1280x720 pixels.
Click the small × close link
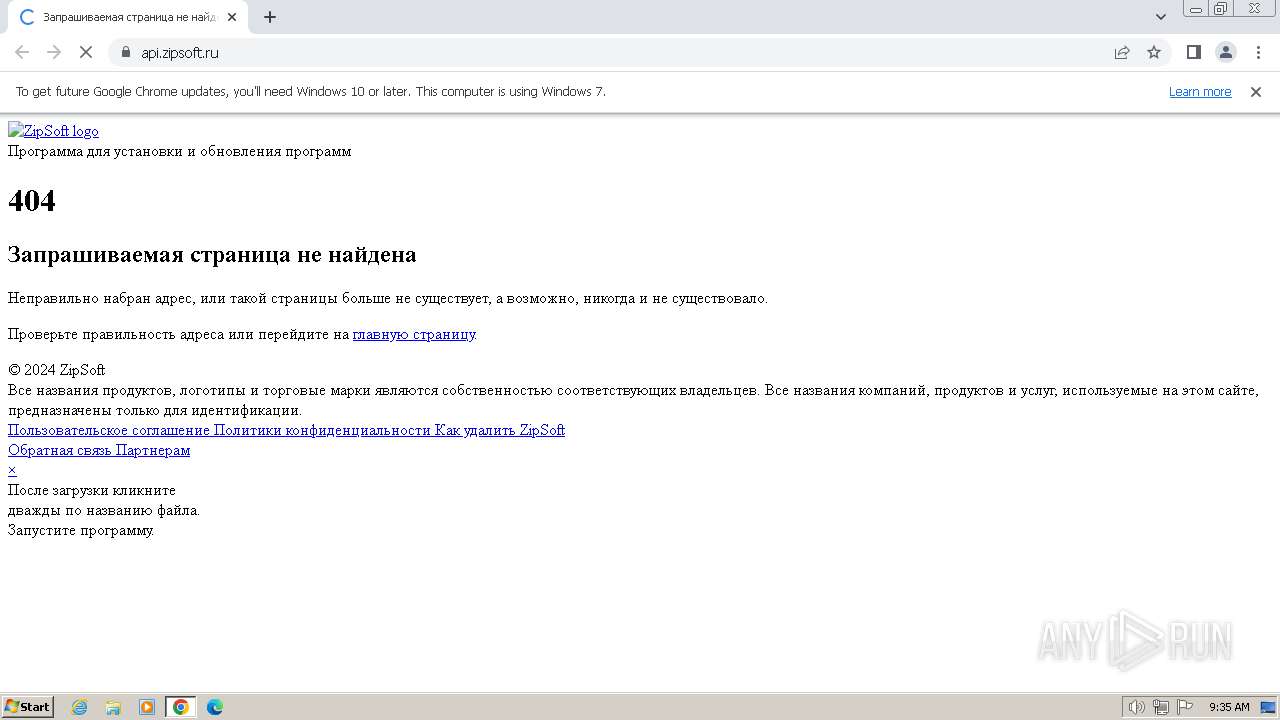point(12,470)
